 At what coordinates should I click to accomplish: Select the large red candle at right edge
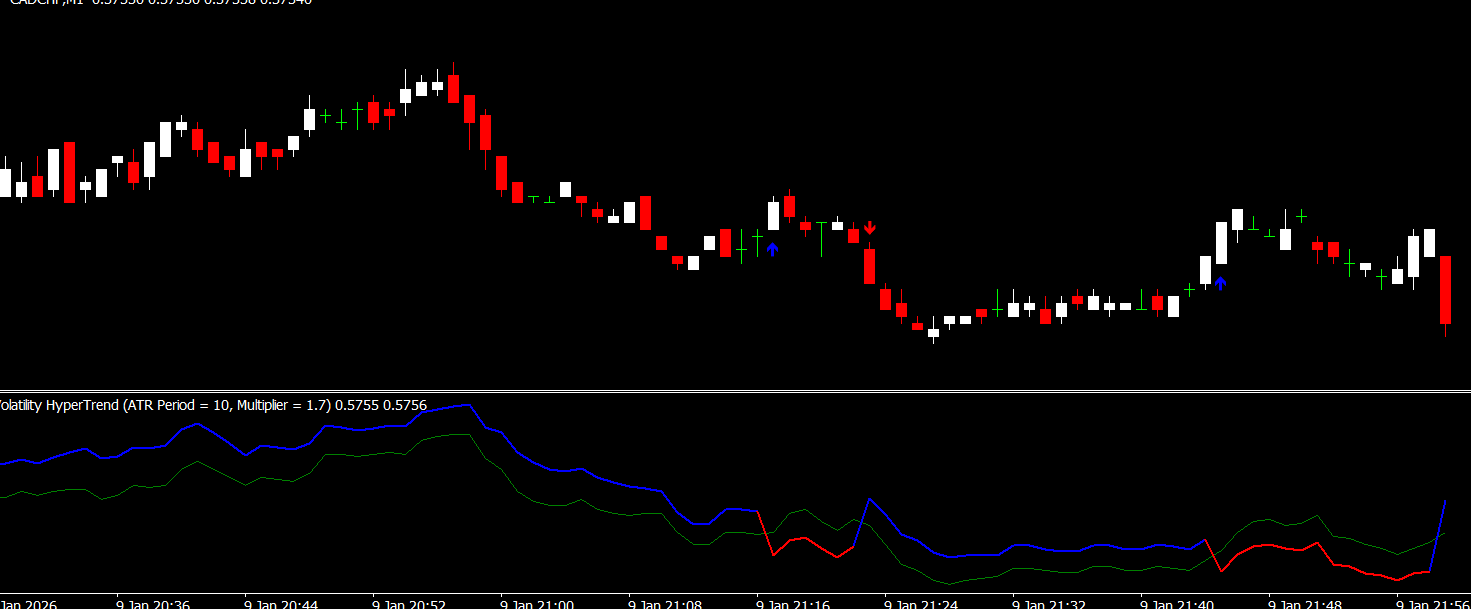tap(1445, 290)
